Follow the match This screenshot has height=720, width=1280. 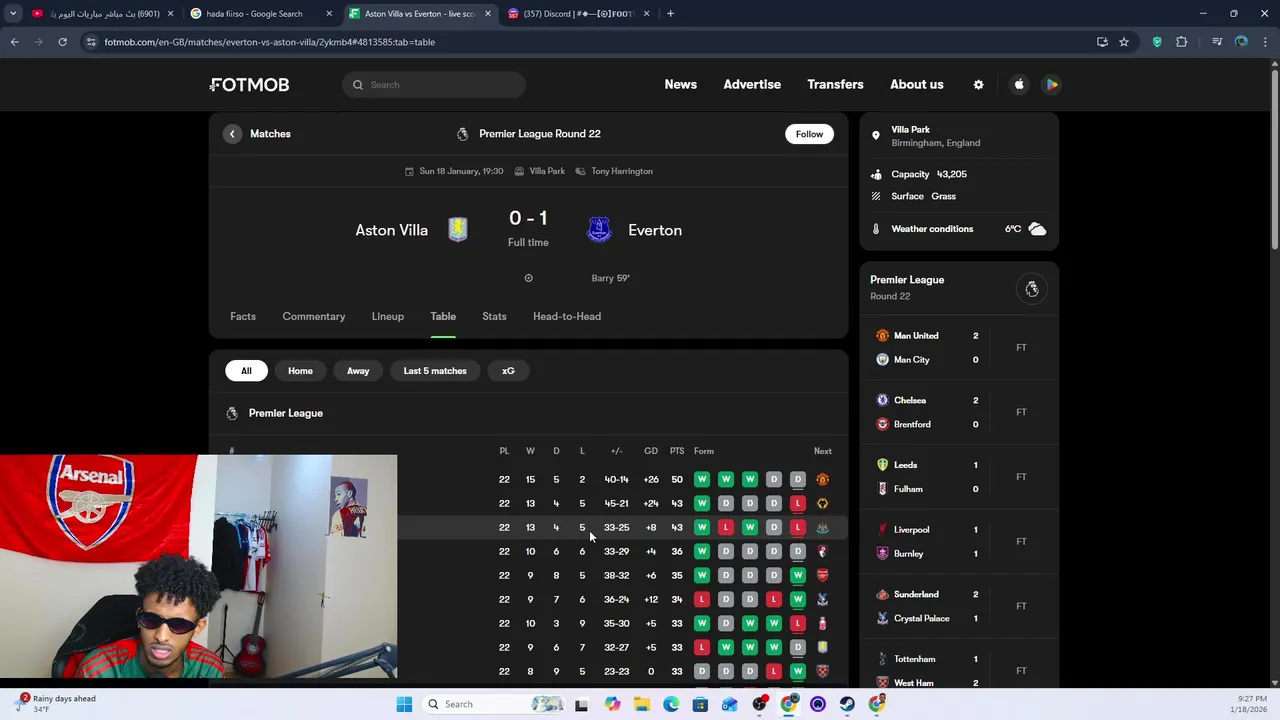pos(809,134)
